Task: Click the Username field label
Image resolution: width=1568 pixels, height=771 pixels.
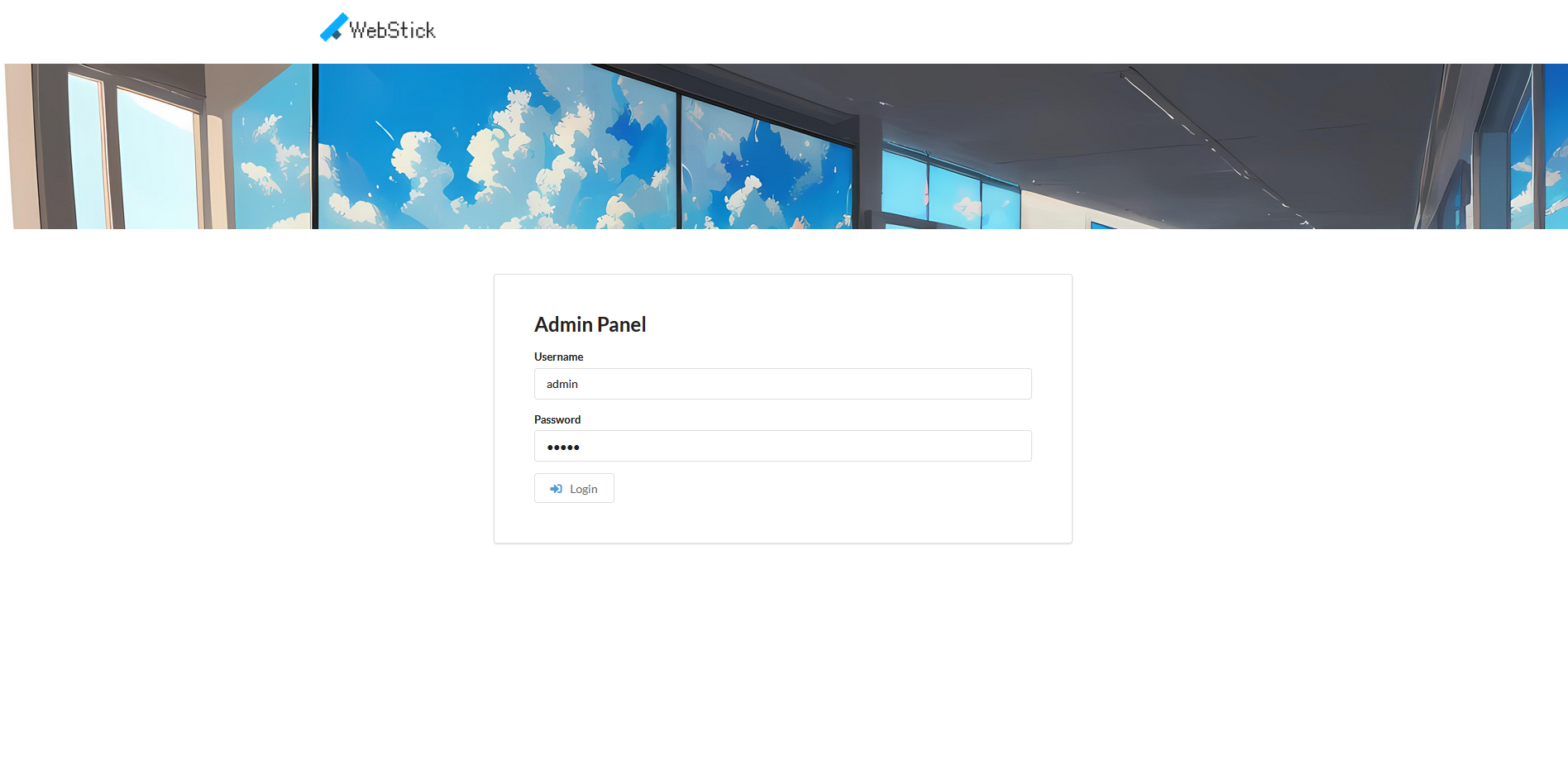Action: click(x=558, y=357)
